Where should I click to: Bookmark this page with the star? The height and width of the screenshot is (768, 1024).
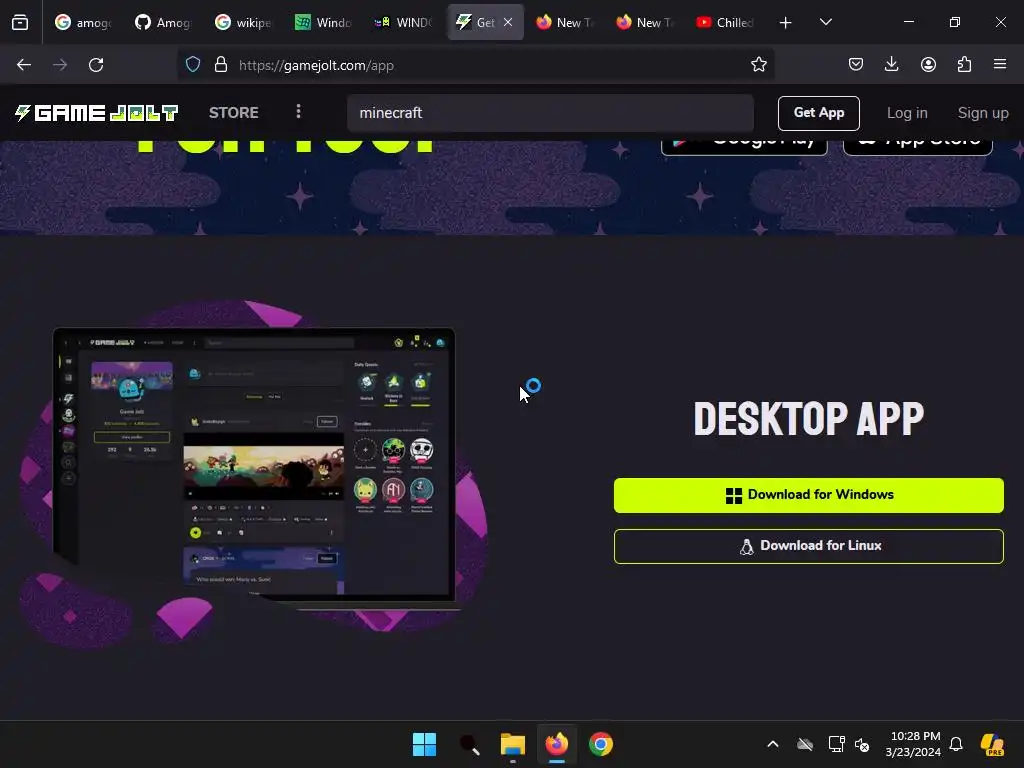758,65
